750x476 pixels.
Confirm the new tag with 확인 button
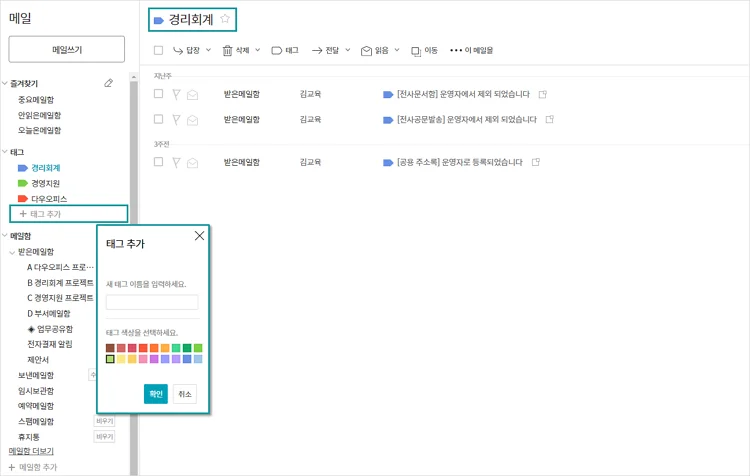[155, 394]
